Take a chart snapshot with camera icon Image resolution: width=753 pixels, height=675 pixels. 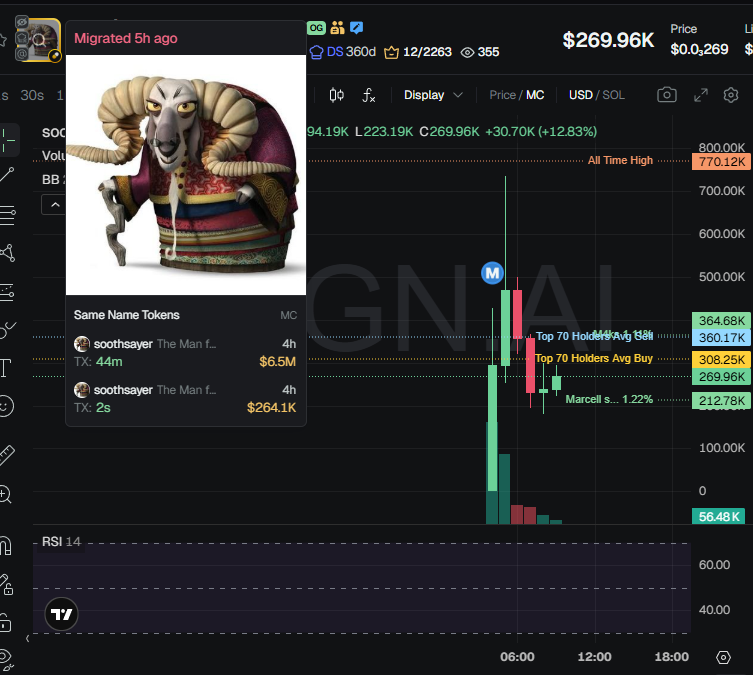pyautogui.click(x=667, y=95)
